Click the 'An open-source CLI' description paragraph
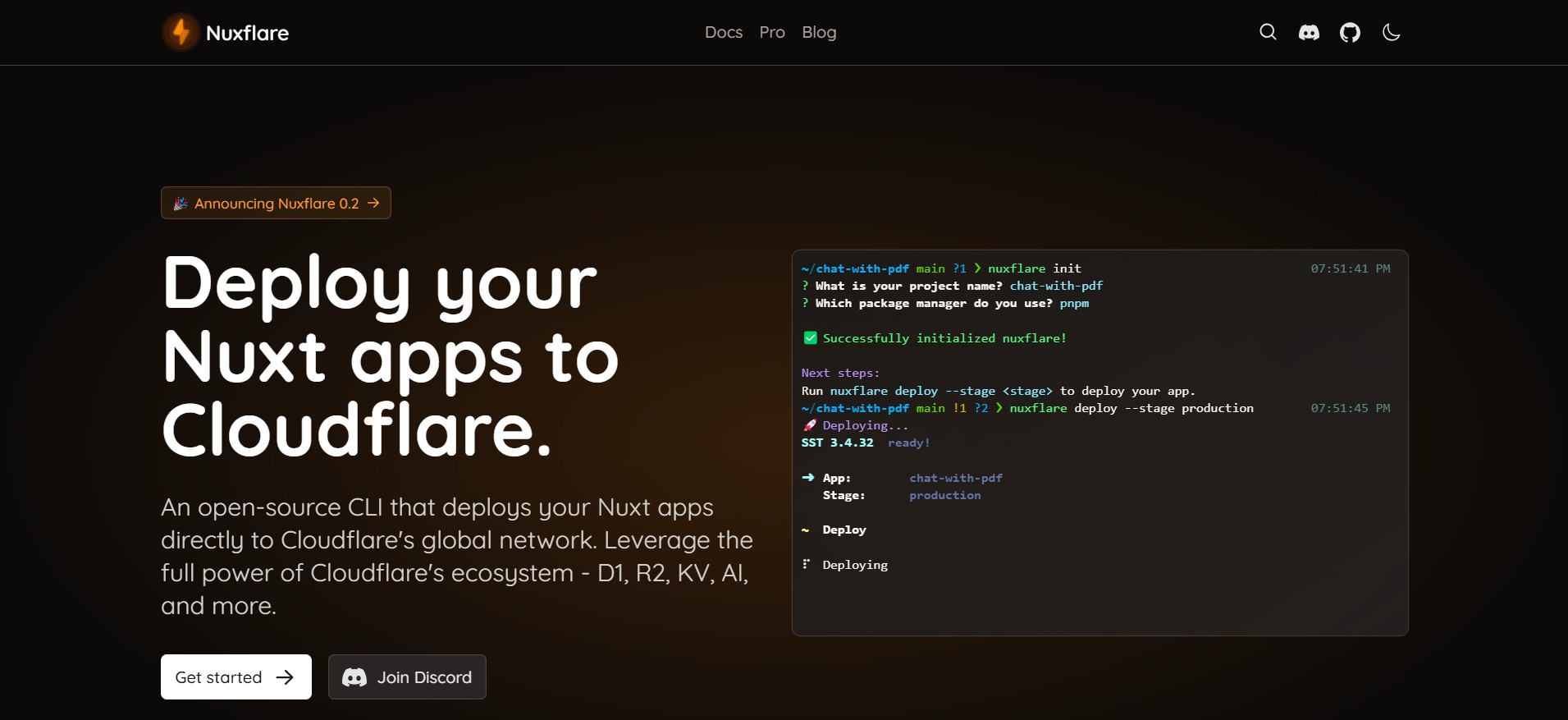 (457, 556)
